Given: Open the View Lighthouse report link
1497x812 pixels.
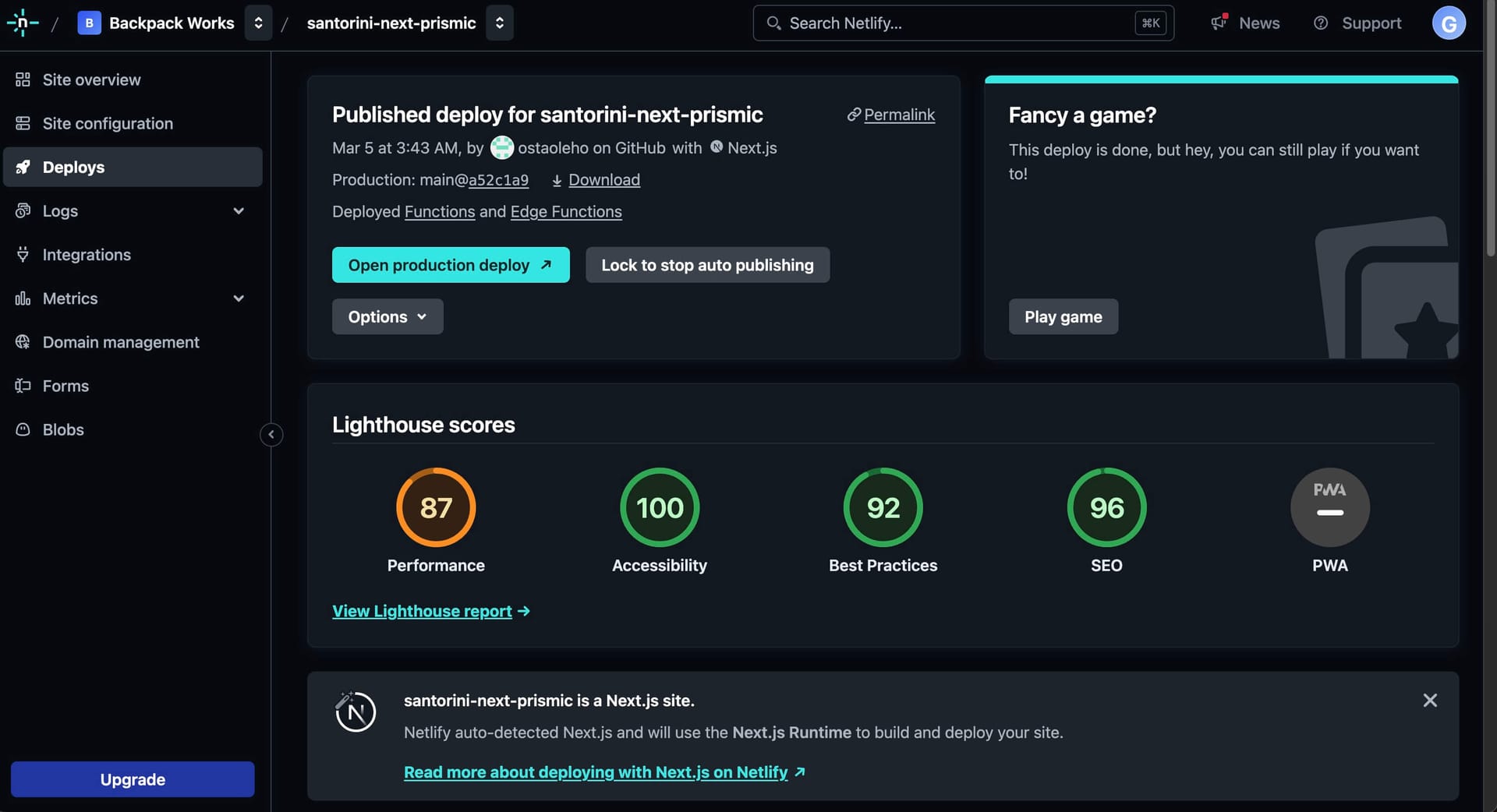Looking at the screenshot, I should (423, 611).
